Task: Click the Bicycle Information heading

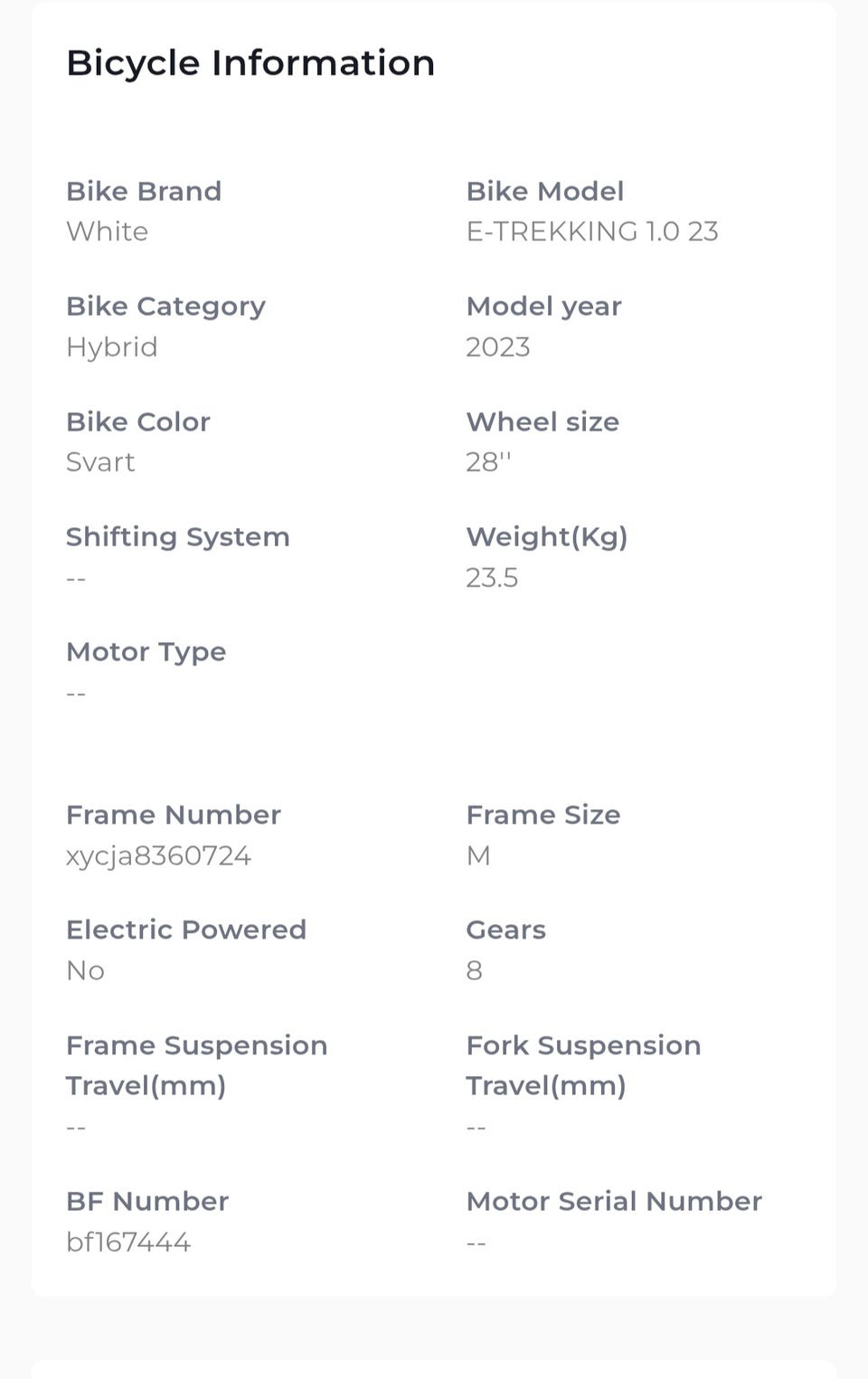Action: tap(250, 63)
